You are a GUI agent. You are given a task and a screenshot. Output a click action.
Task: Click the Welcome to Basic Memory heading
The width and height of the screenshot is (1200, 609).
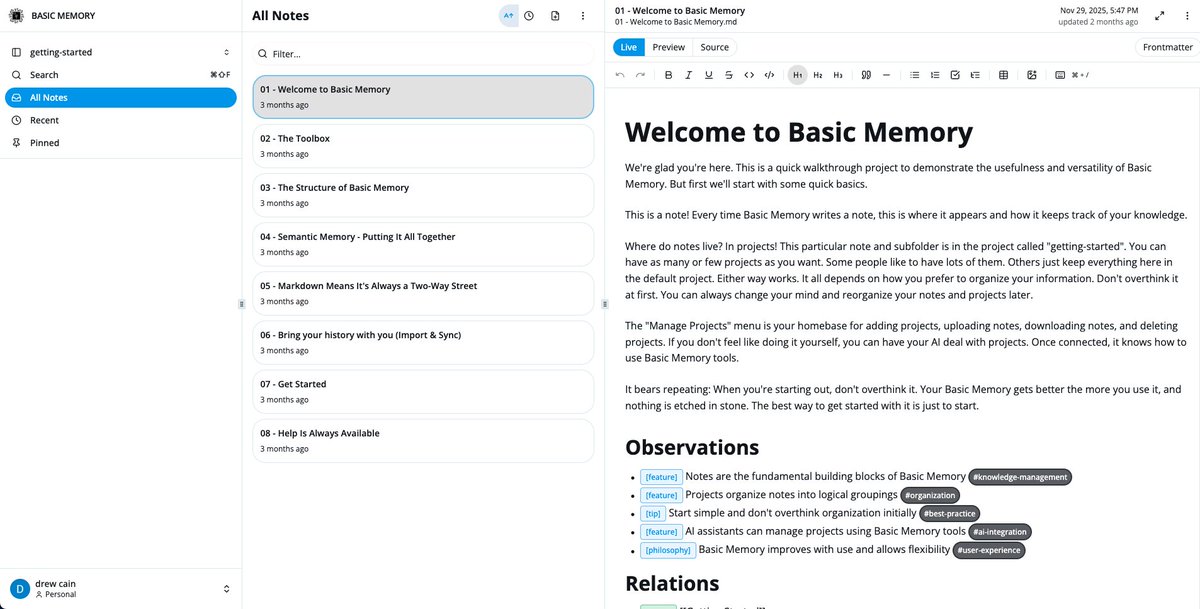pos(799,133)
